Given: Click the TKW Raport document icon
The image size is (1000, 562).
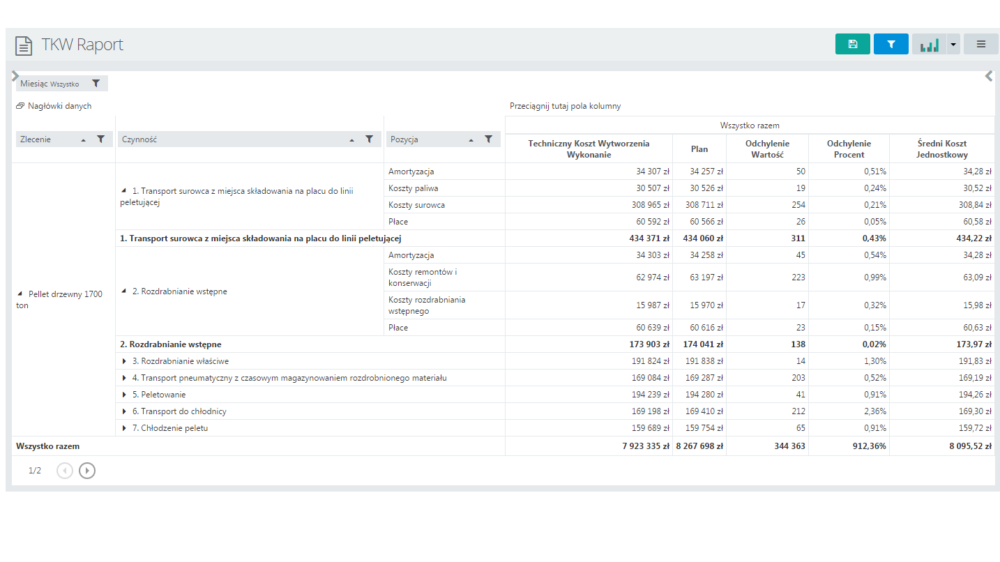Looking at the screenshot, I should (24, 45).
